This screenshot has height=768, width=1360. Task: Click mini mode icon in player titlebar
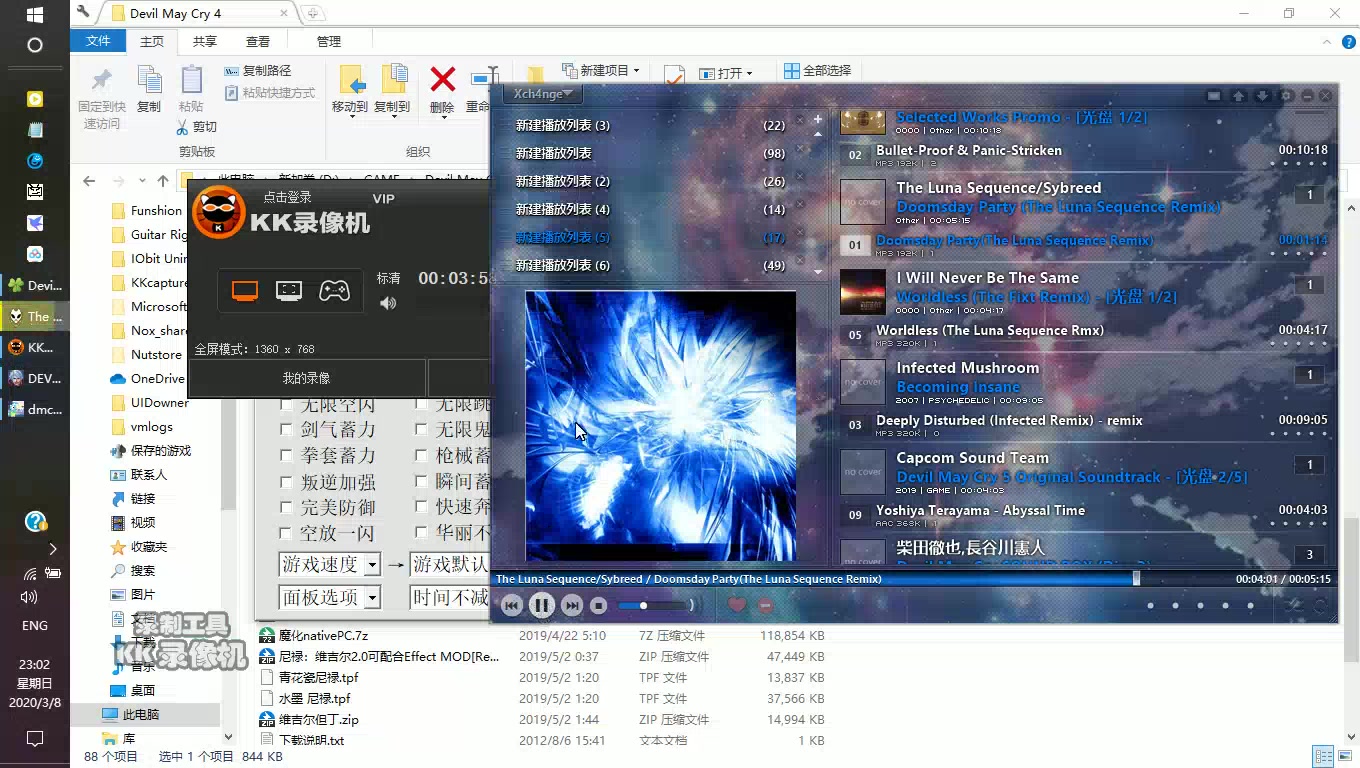coord(1213,95)
